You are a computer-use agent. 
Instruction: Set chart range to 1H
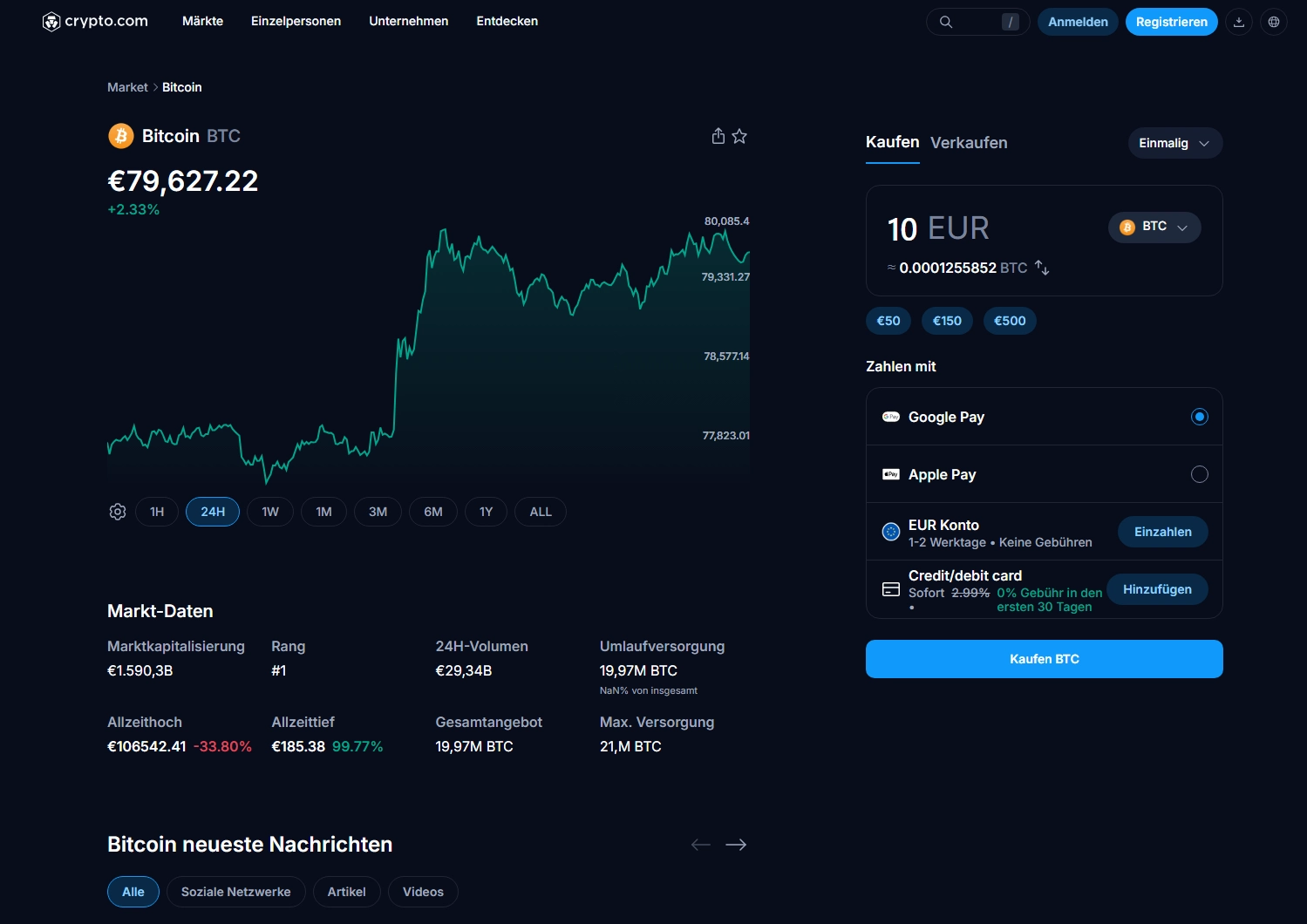pos(157,512)
